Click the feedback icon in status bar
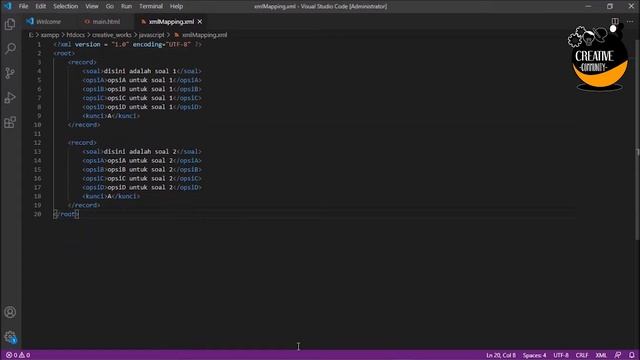 (x=618, y=355)
